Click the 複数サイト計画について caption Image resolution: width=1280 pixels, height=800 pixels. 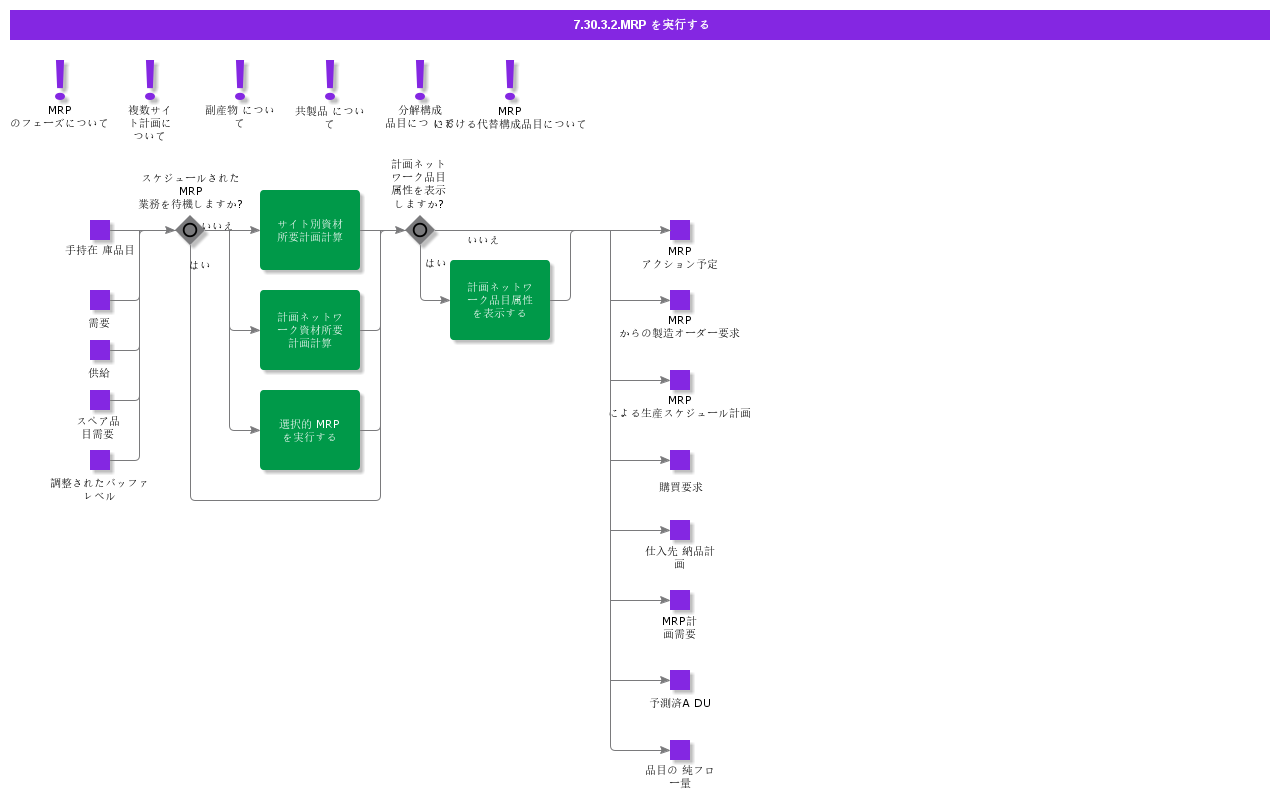150,123
